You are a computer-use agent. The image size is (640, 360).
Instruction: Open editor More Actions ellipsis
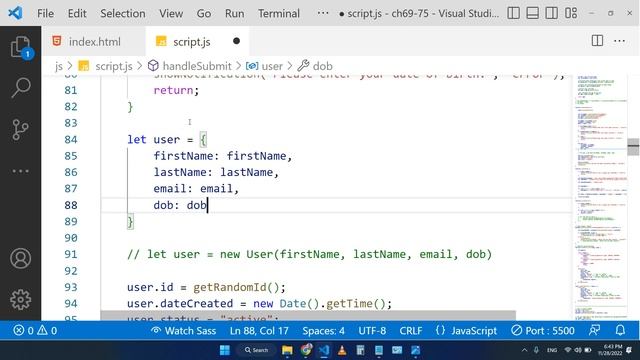pyautogui.click(x=620, y=41)
